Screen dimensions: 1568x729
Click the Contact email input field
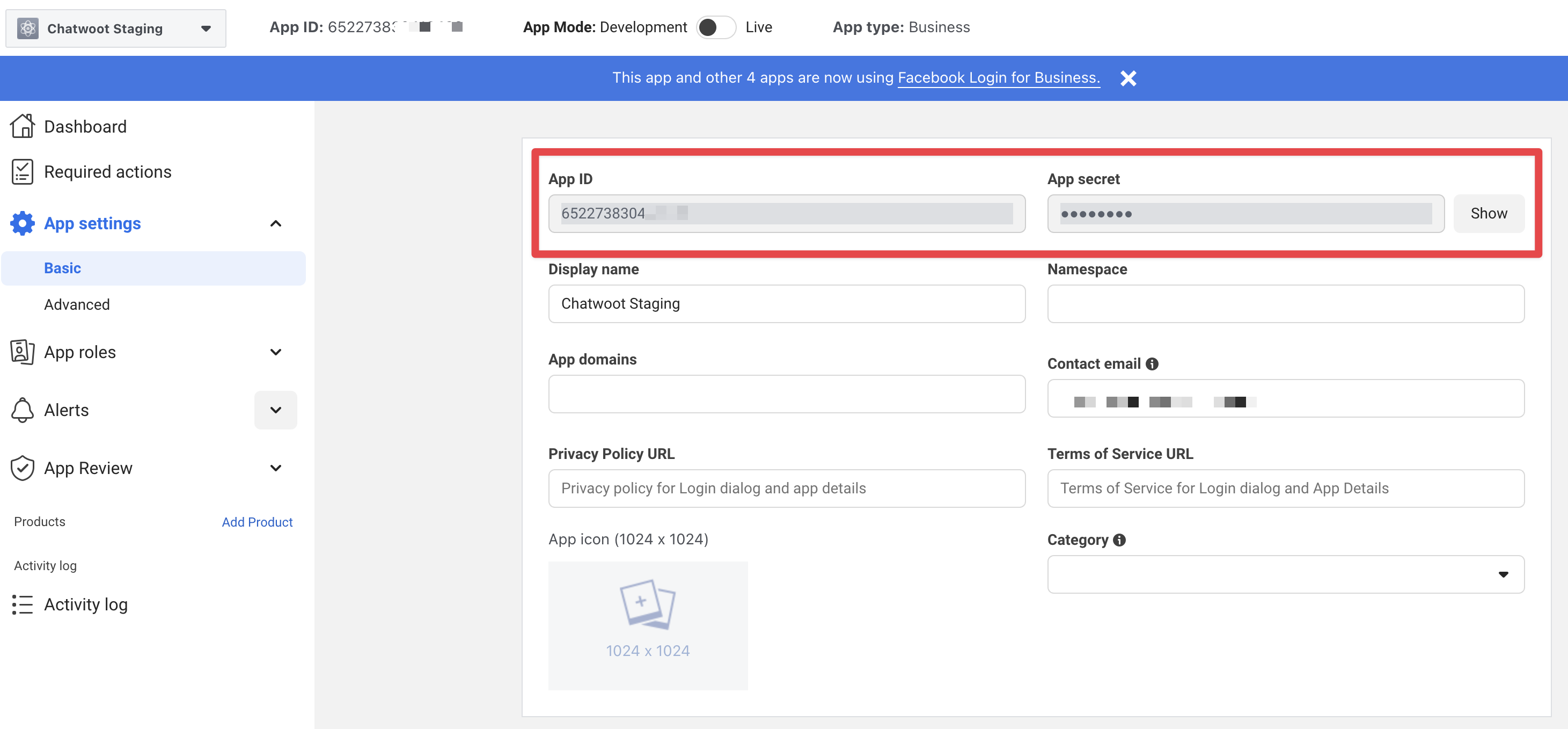[x=1286, y=398]
